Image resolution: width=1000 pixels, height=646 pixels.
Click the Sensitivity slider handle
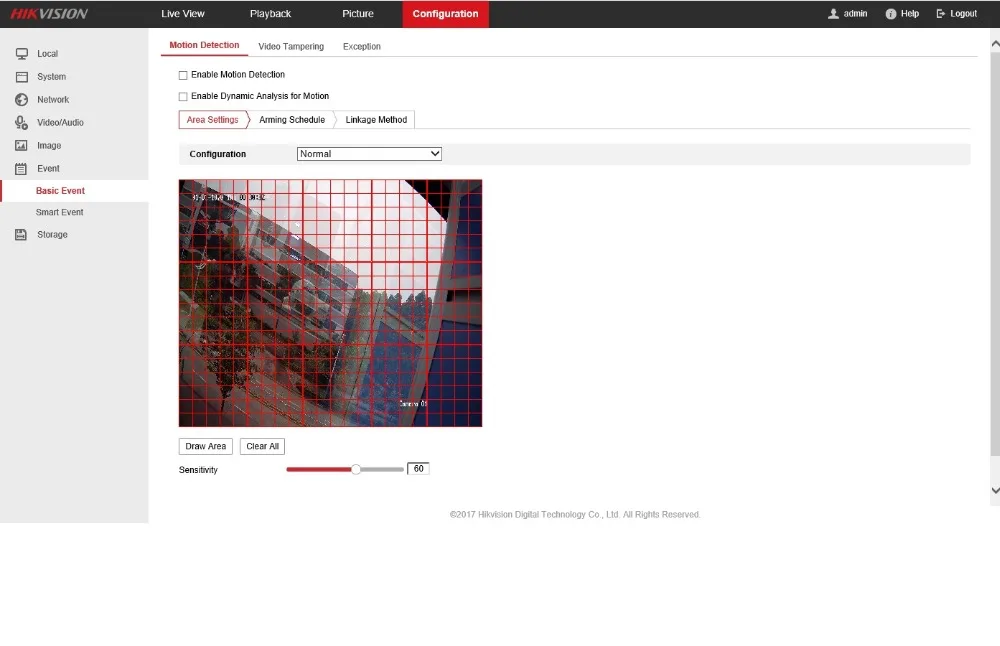357,469
